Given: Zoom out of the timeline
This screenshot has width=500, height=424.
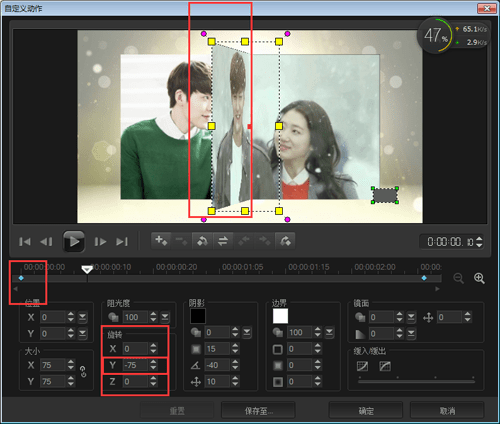Looking at the screenshot, I should pyautogui.click(x=459, y=278).
